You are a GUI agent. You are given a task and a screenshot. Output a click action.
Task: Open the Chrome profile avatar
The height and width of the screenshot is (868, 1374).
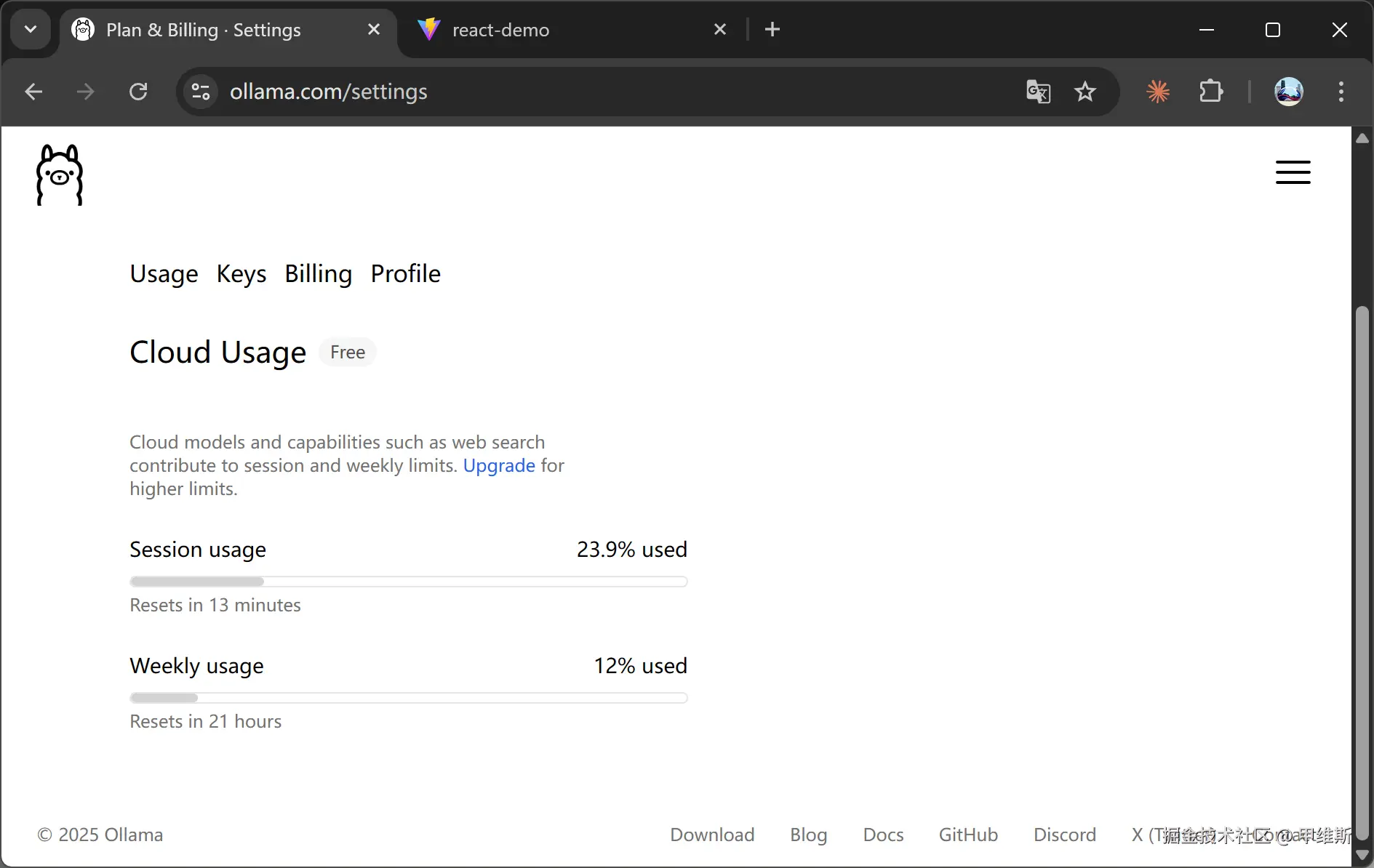click(1288, 92)
